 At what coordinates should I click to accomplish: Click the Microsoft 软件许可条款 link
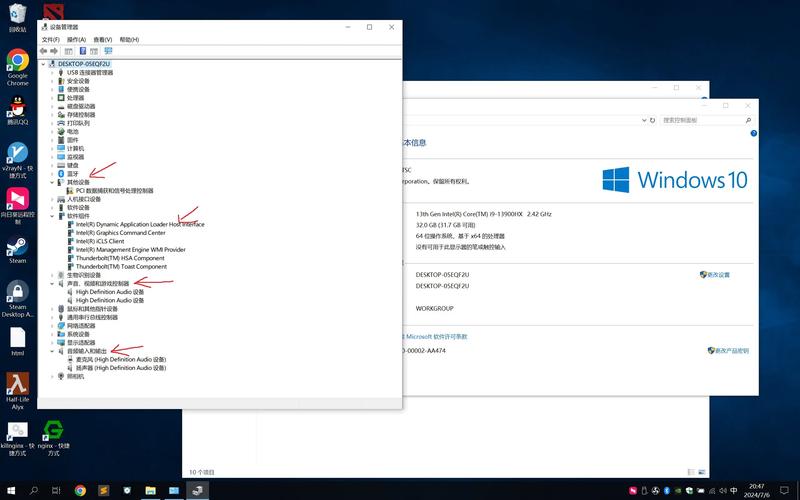click(x=437, y=337)
